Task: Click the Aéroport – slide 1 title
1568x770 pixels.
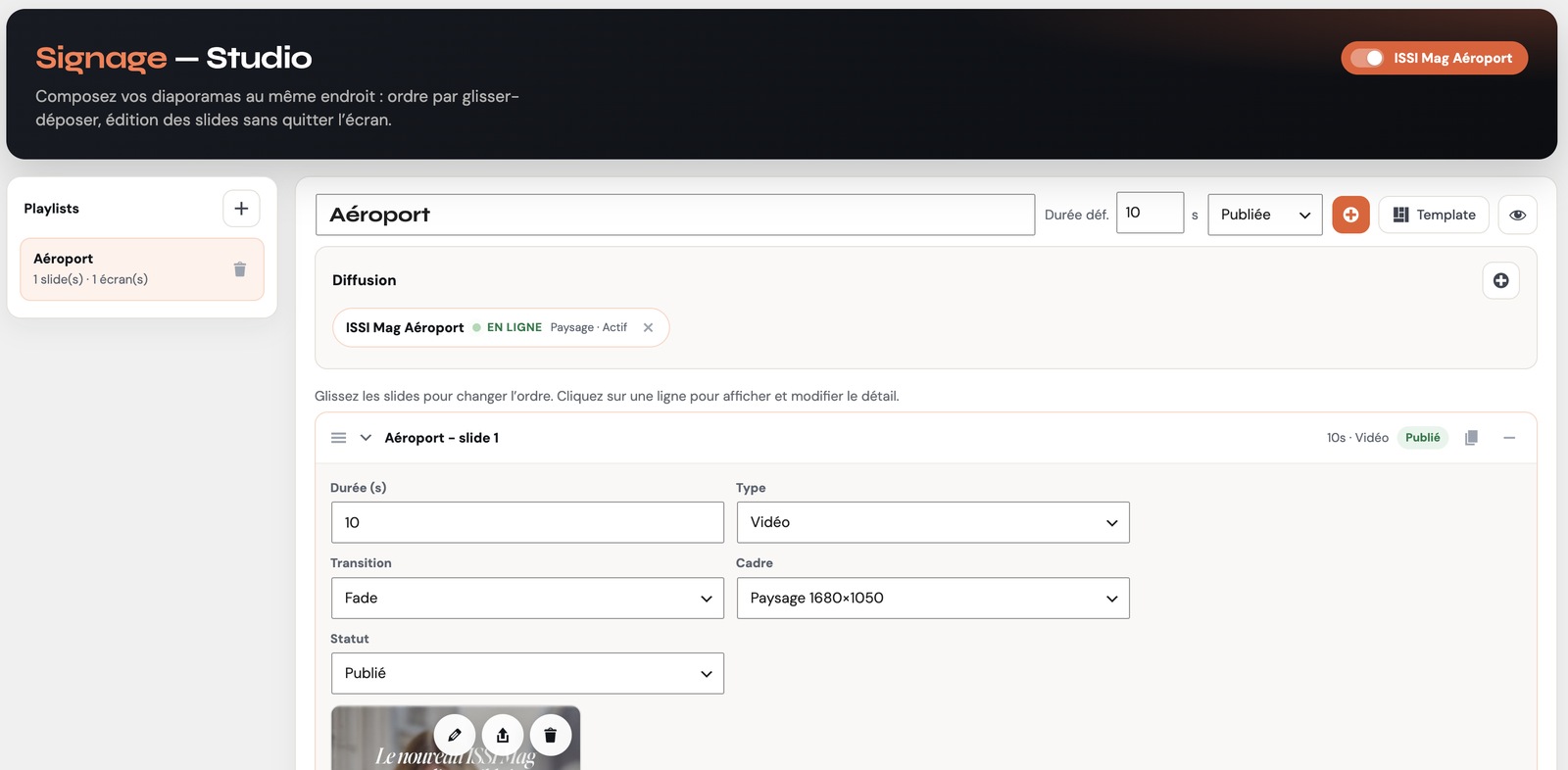Action: click(x=442, y=438)
